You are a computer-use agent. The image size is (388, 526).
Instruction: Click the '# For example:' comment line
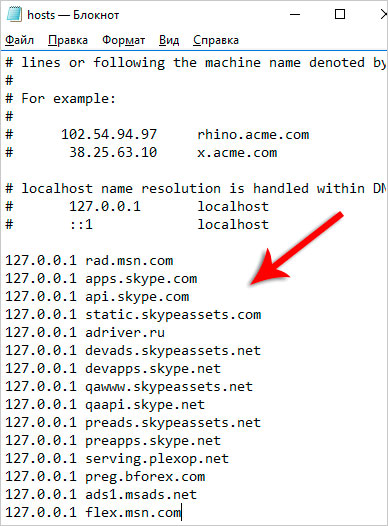click(60, 99)
